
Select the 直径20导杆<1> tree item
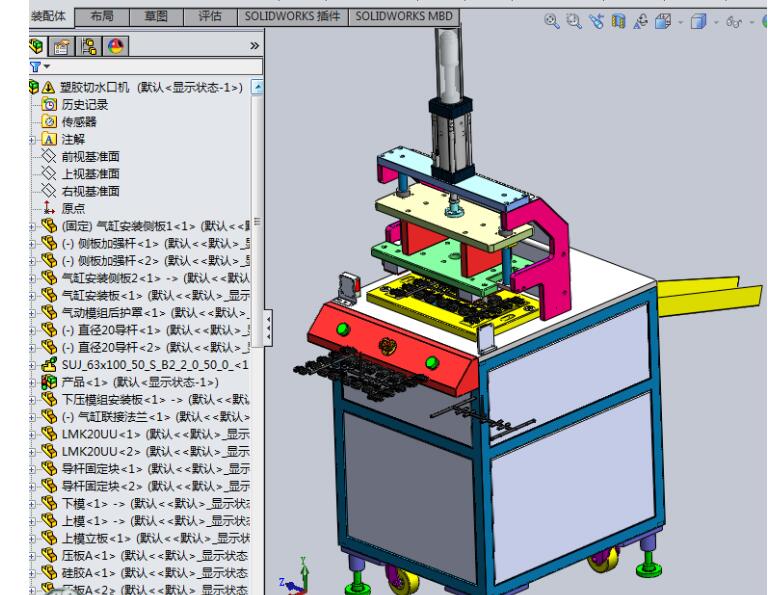tap(155, 330)
